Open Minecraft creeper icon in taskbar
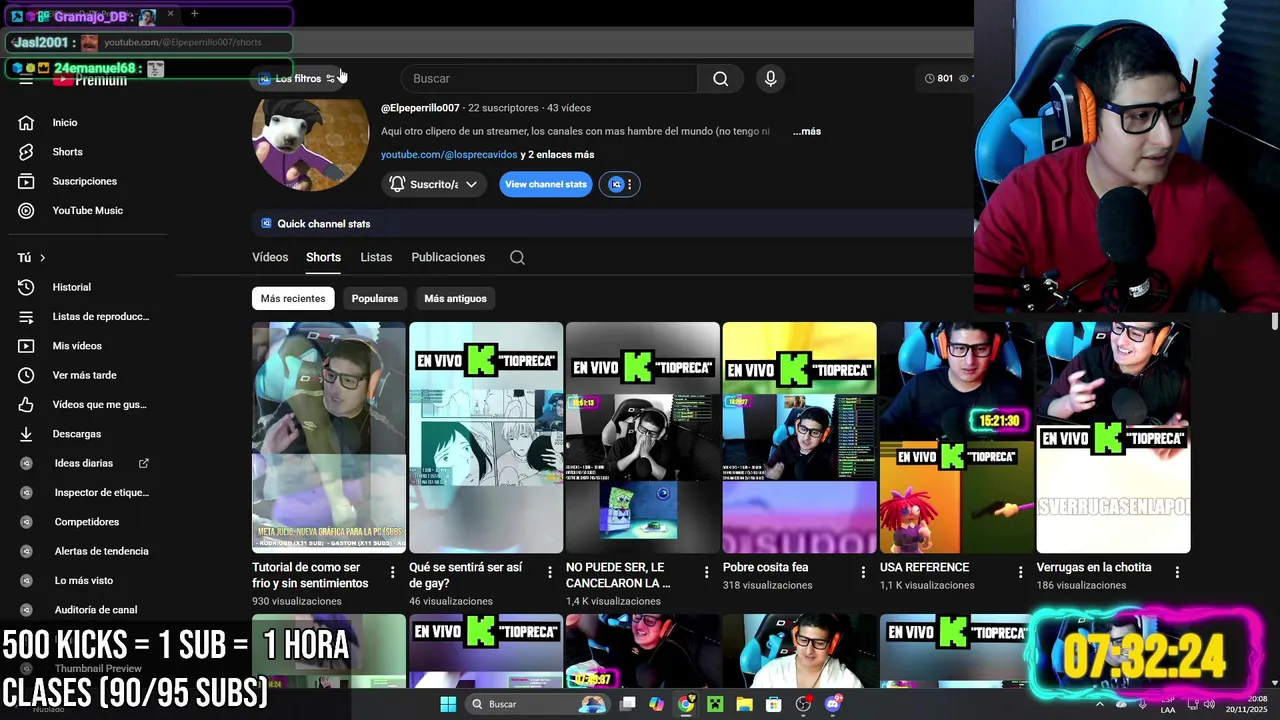The width and height of the screenshot is (1280, 720). click(x=714, y=704)
